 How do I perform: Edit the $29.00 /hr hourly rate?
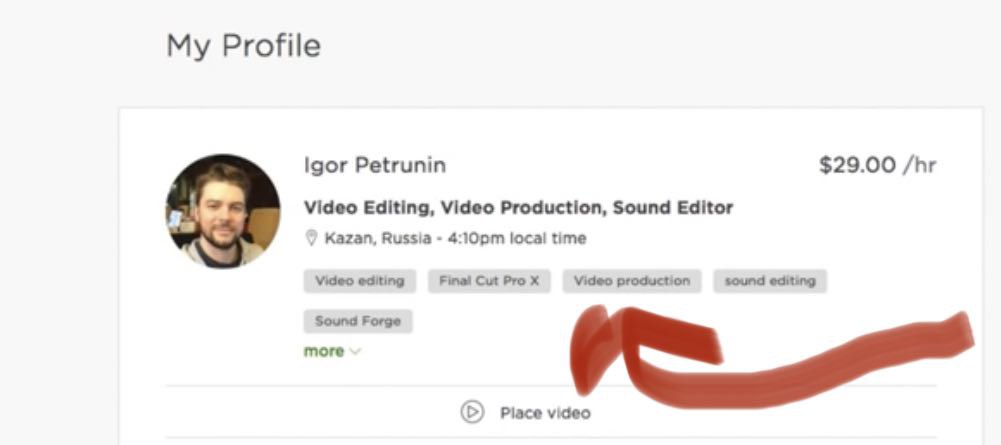pos(878,166)
